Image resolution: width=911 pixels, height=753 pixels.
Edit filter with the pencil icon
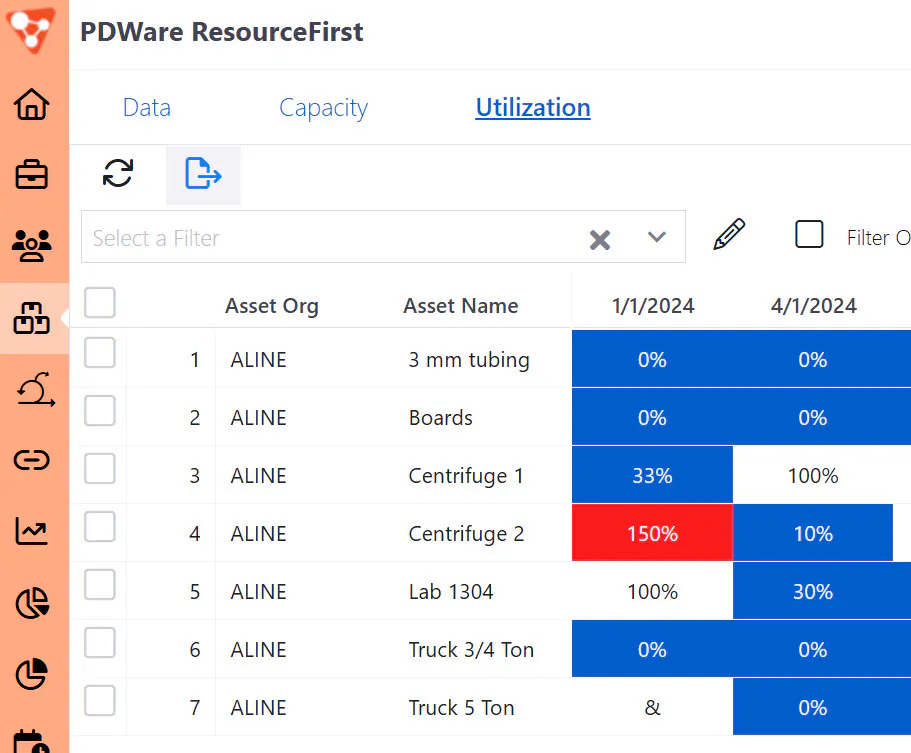(729, 234)
